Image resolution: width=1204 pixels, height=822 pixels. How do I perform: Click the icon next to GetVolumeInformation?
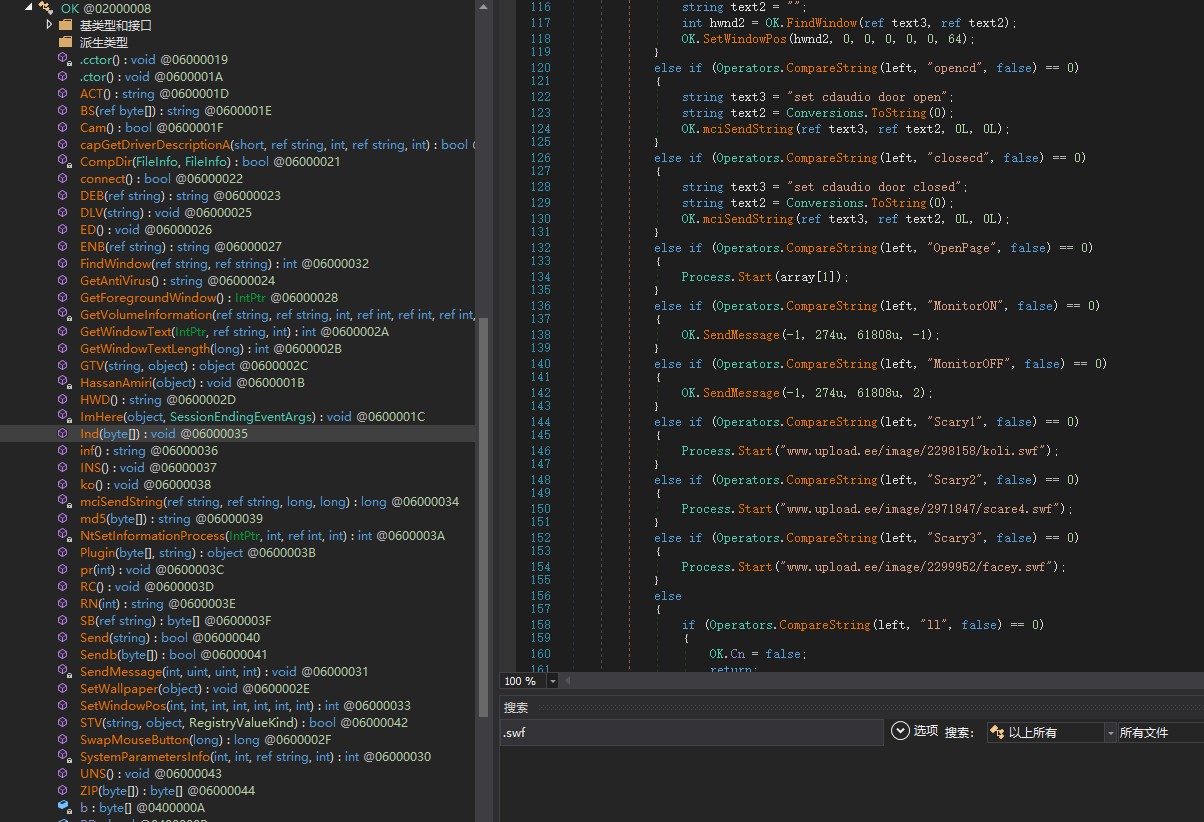click(x=64, y=314)
